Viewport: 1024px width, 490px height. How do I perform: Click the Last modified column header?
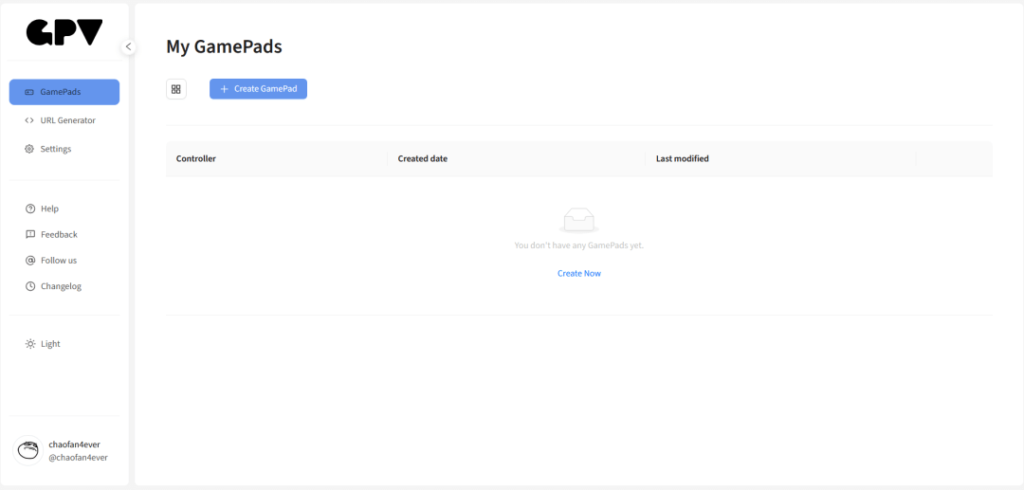coord(682,159)
